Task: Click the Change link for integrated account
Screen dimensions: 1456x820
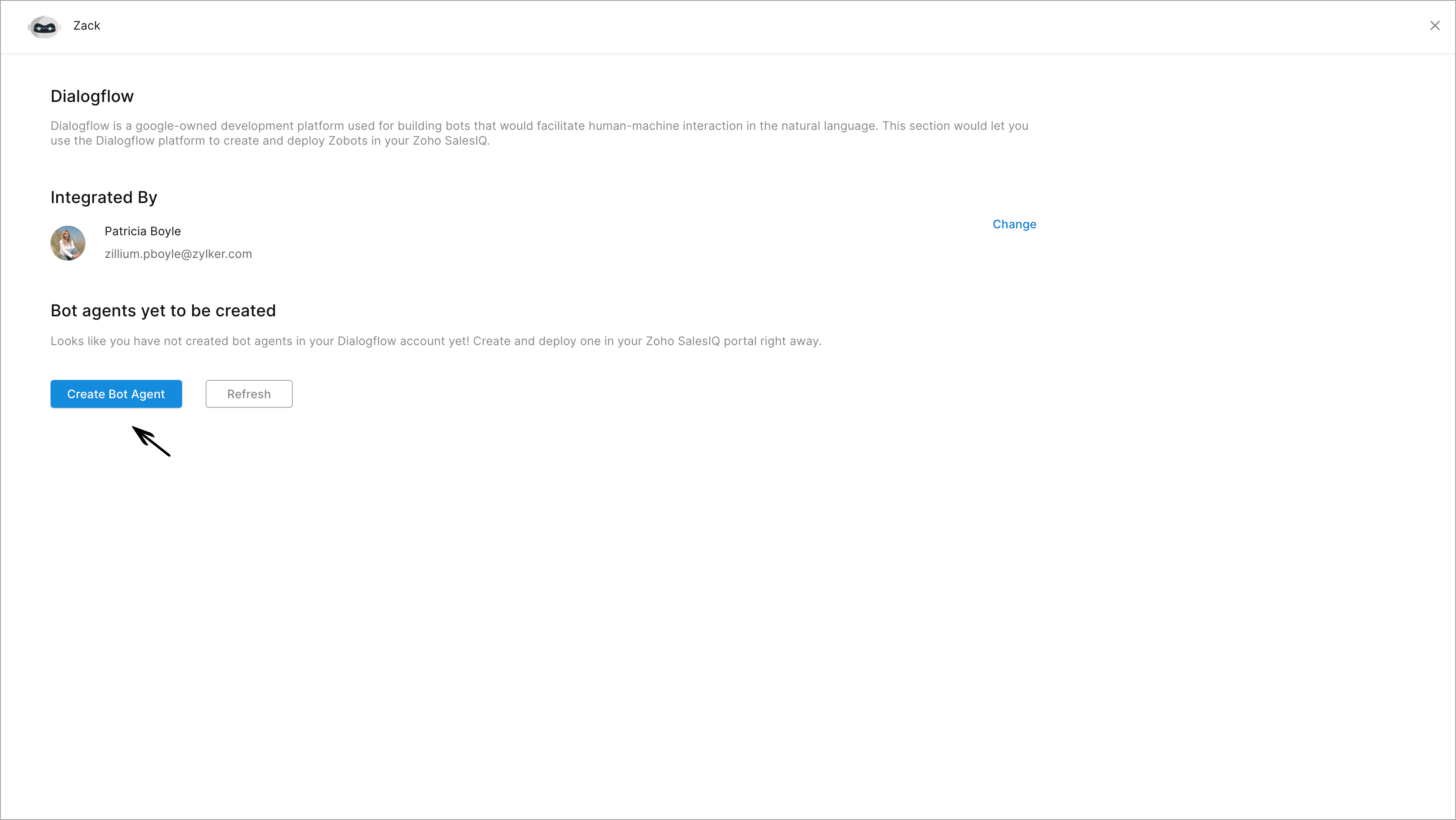Action: 1014,224
